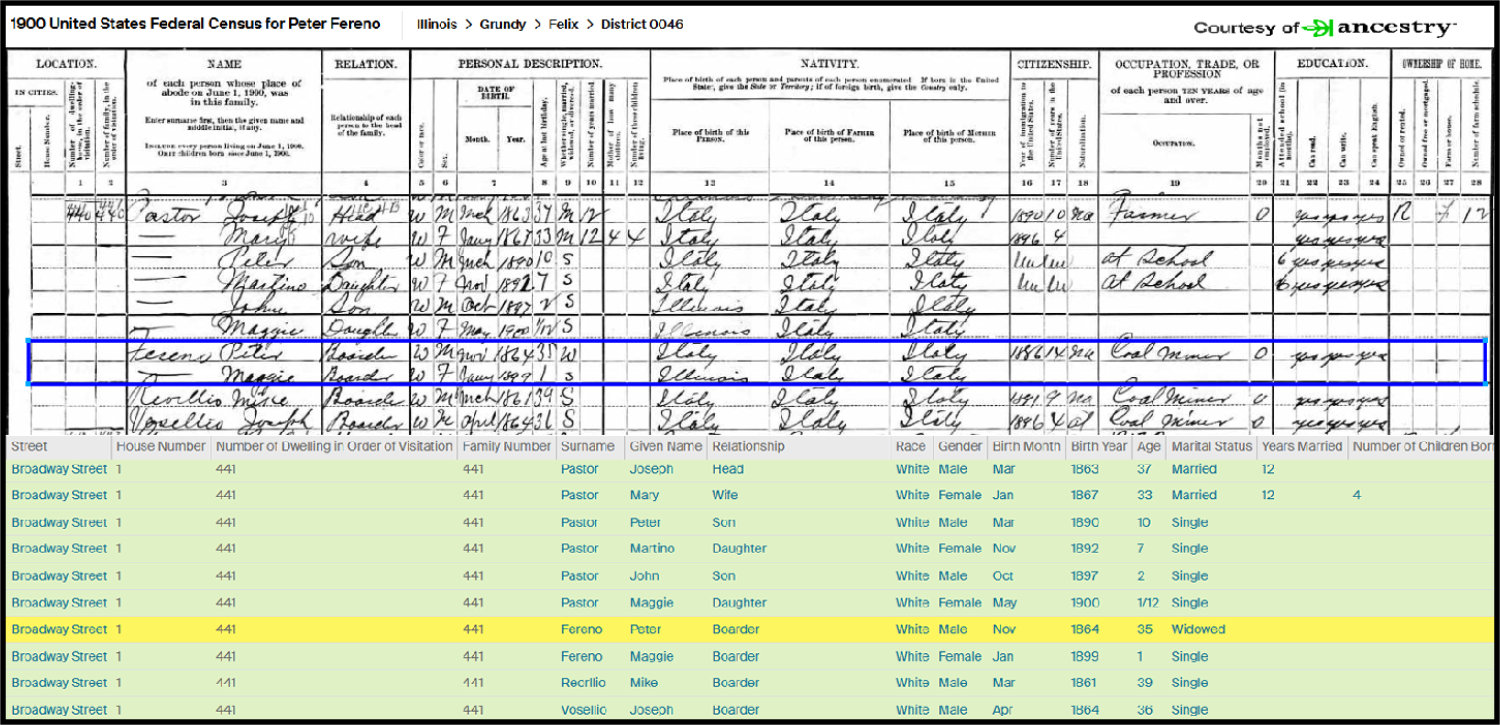
Task: Click the Fereno surname in the highlighted row
Action: click(581, 629)
